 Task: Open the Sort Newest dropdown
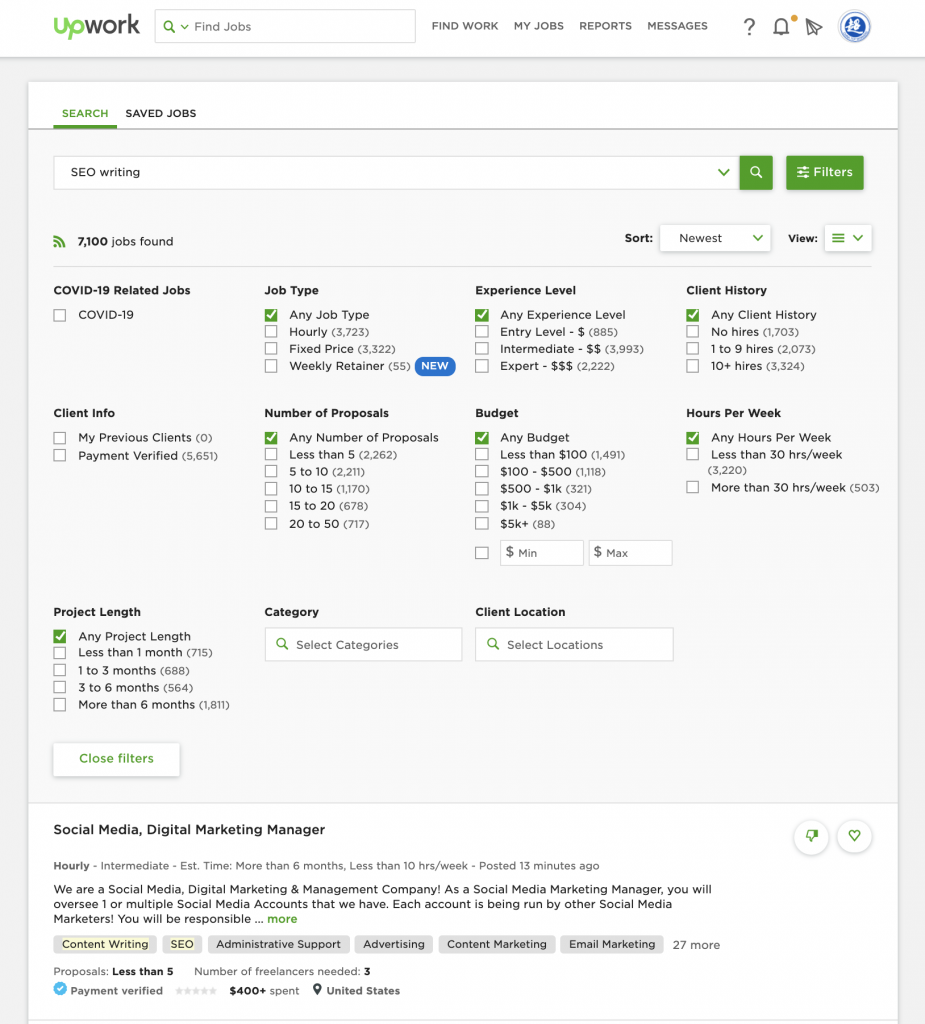pos(715,238)
